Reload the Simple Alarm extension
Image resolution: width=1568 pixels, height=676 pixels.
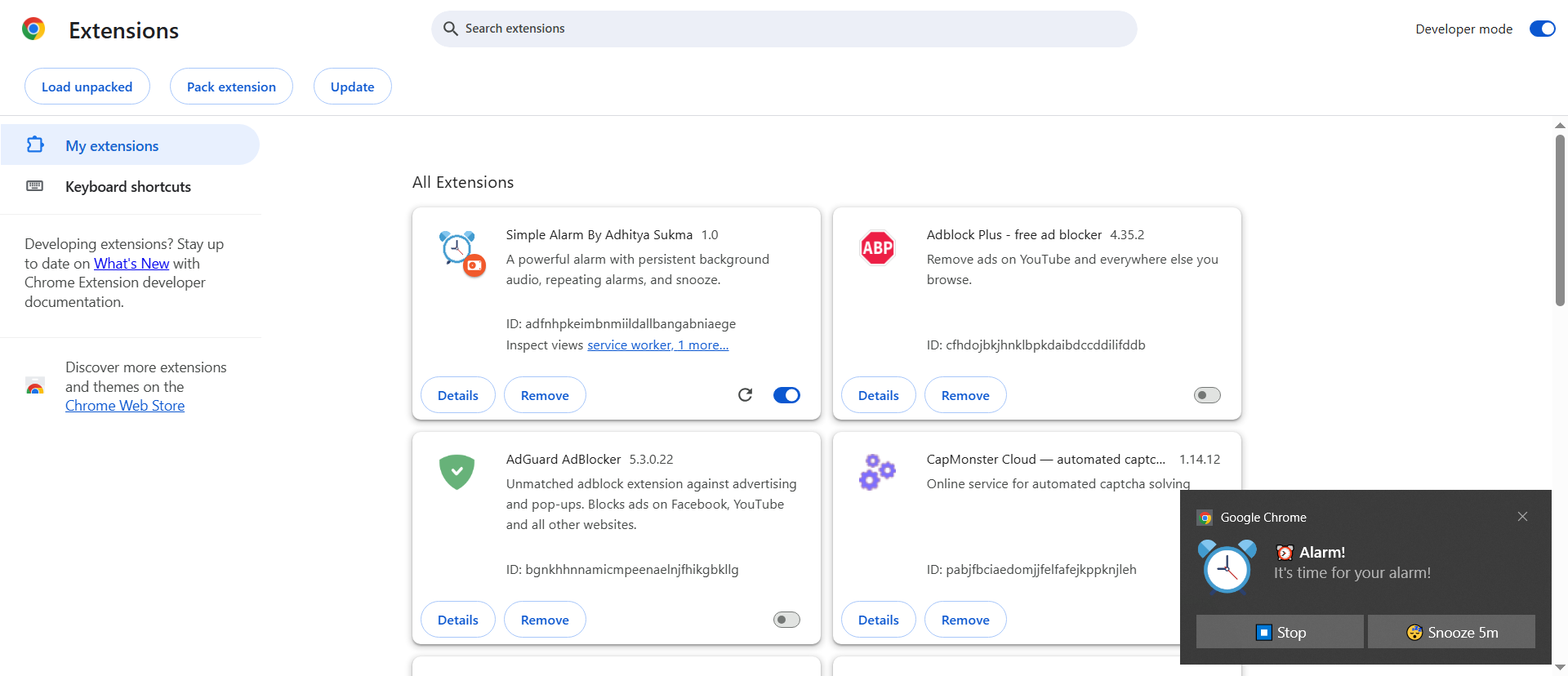coord(745,395)
